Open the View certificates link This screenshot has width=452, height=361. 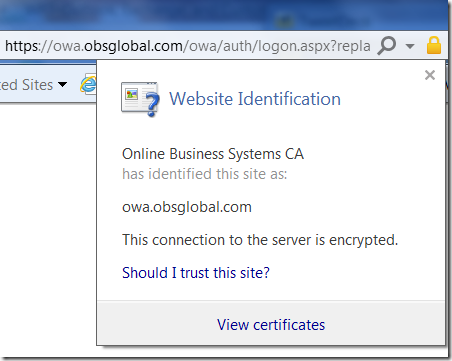pos(271,325)
